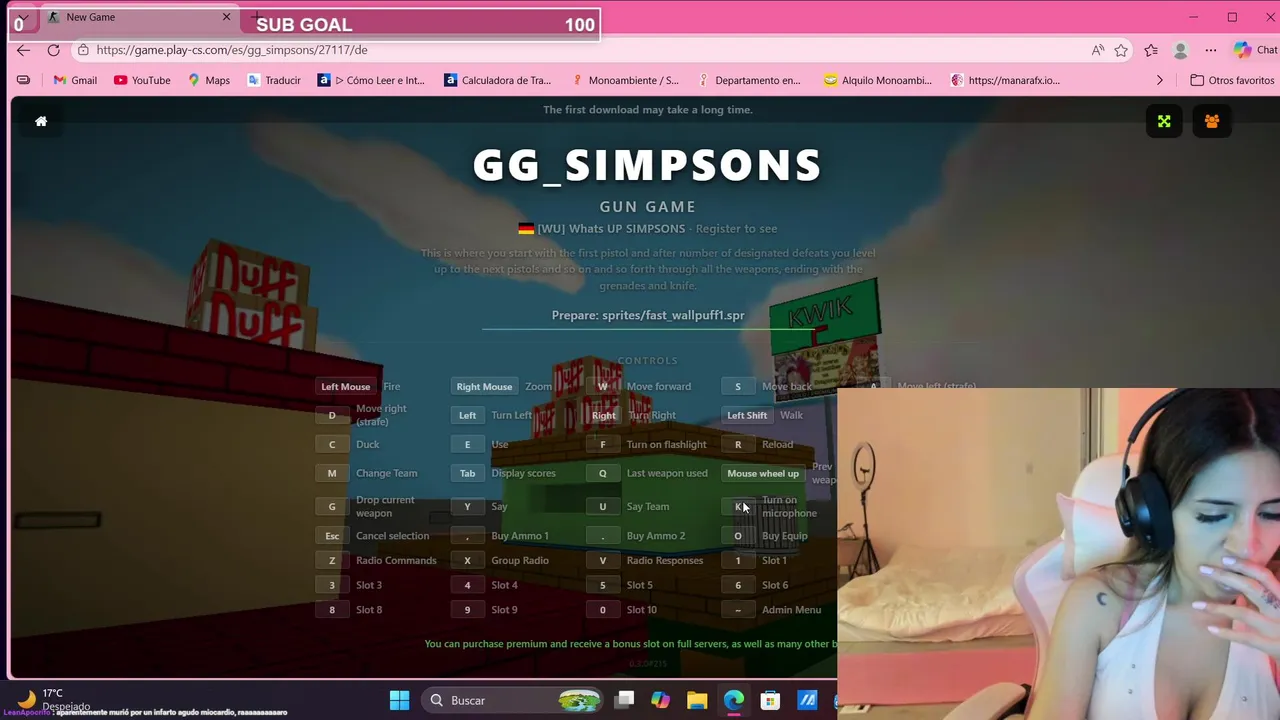Open Maps bookmark
Viewport: 1280px width, 720px height.
pyautogui.click(x=209, y=80)
